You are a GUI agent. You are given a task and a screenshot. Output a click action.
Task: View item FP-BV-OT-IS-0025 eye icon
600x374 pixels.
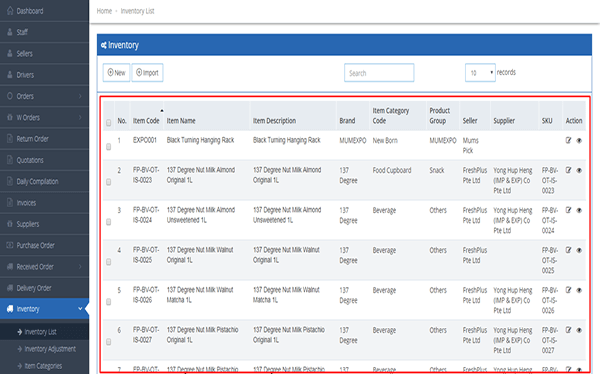coord(579,250)
